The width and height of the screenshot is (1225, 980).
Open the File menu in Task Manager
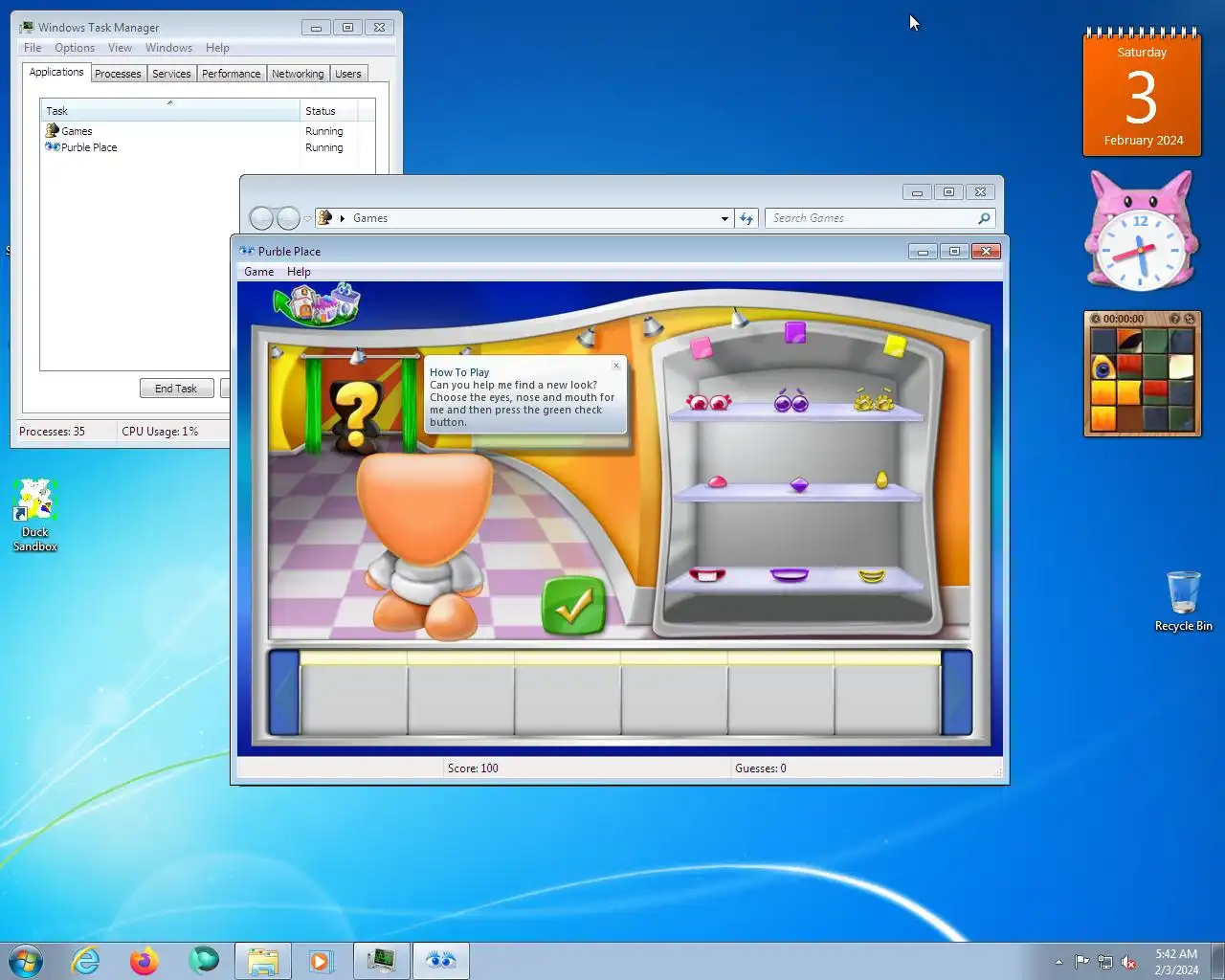[33, 48]
